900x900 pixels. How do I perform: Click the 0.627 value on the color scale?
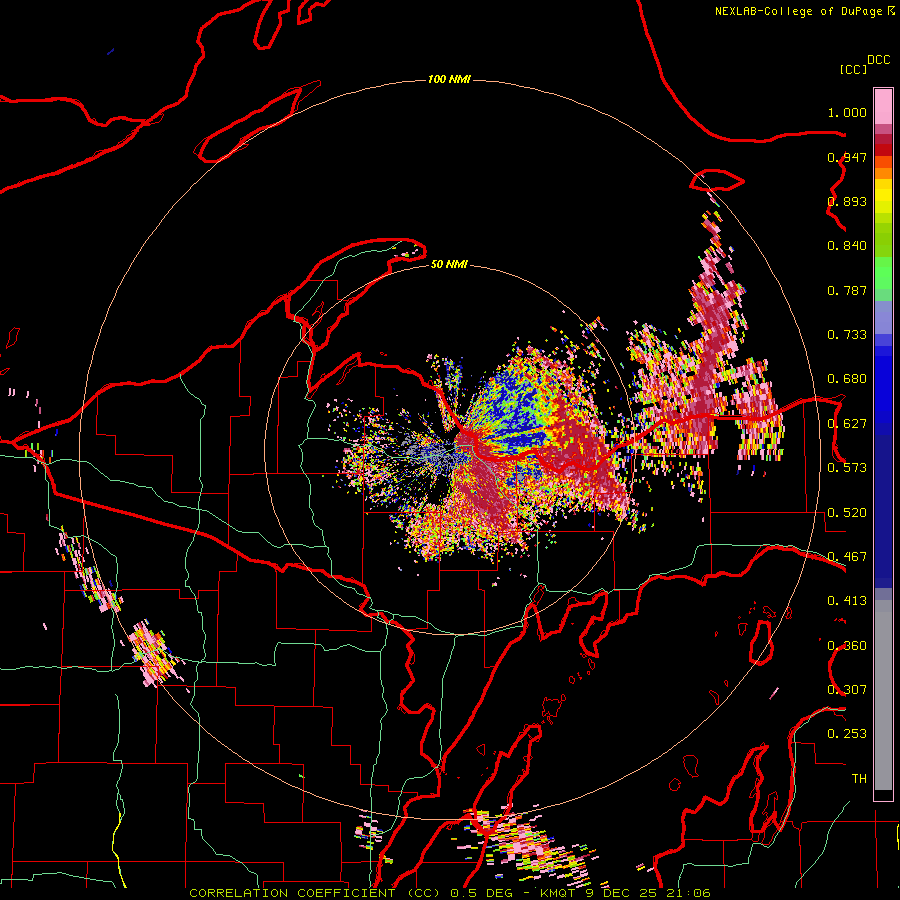pyautogui.click(x=847, y=424)
